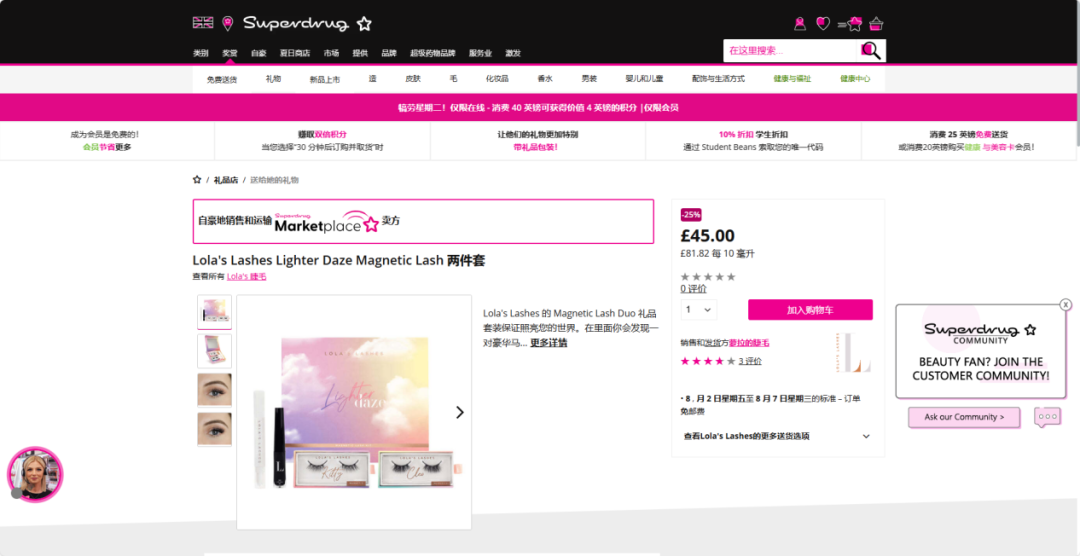Select the 男装 category tab

pyautogui.click(x=590, y=79)
